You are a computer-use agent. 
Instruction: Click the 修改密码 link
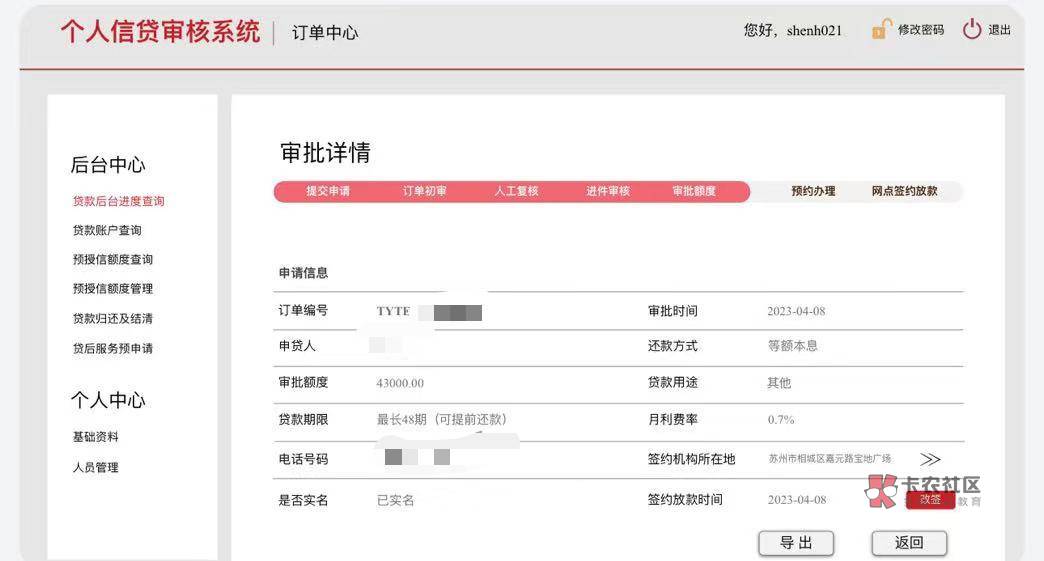[920, 30]
